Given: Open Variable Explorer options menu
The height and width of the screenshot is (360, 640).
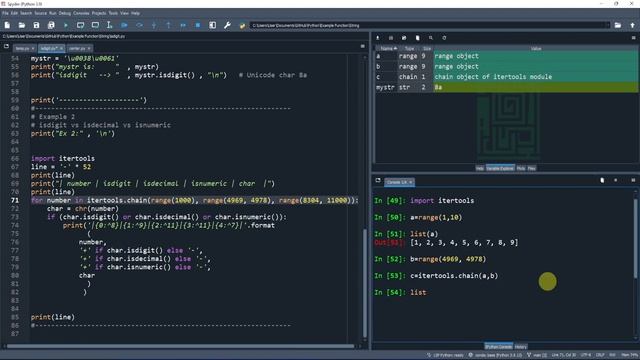Looking at the screenshot, I should click(633, 38).
